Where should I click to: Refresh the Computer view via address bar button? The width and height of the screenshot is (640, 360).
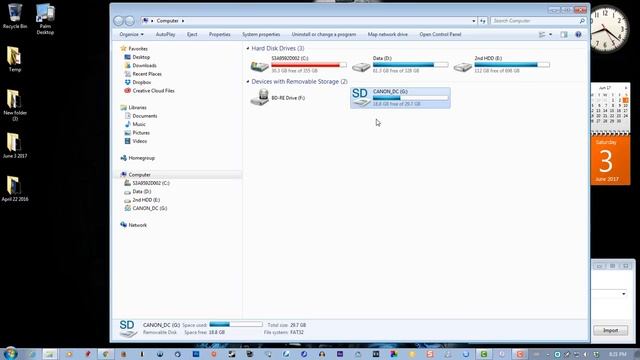(x=483, y=21)
